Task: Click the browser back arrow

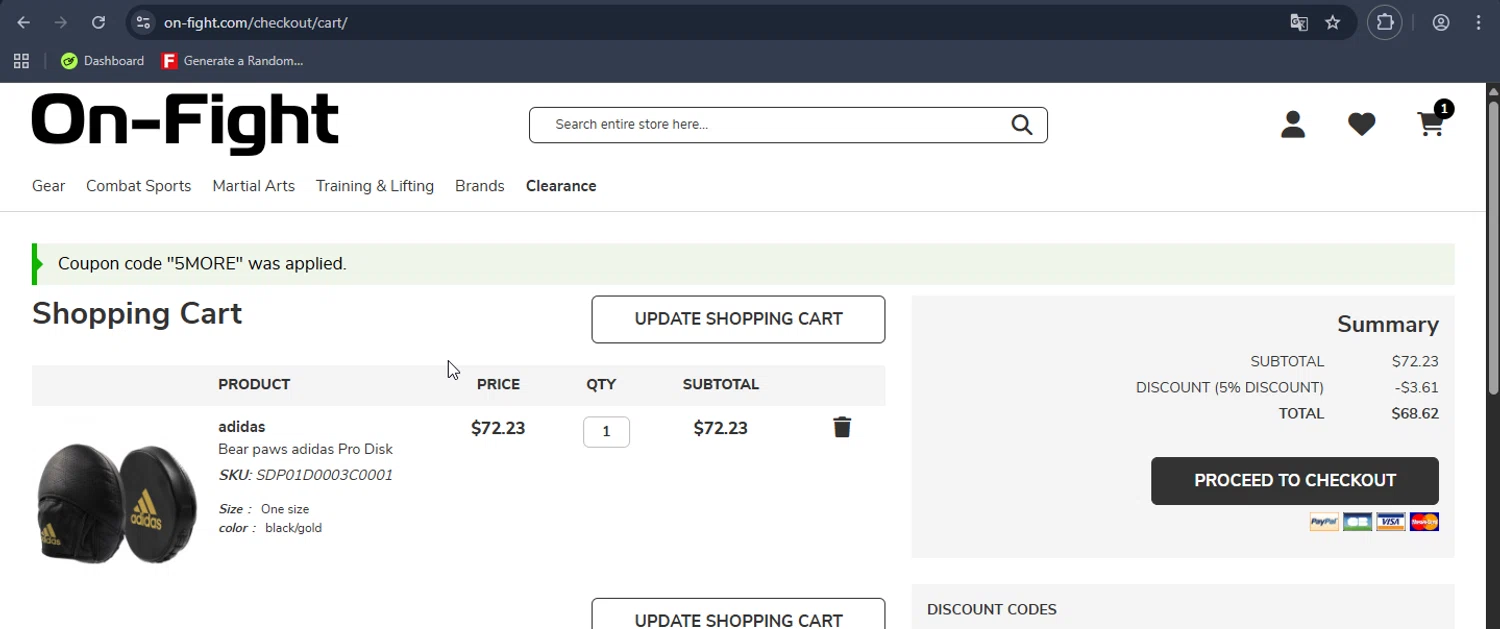Action: (23, 22)
